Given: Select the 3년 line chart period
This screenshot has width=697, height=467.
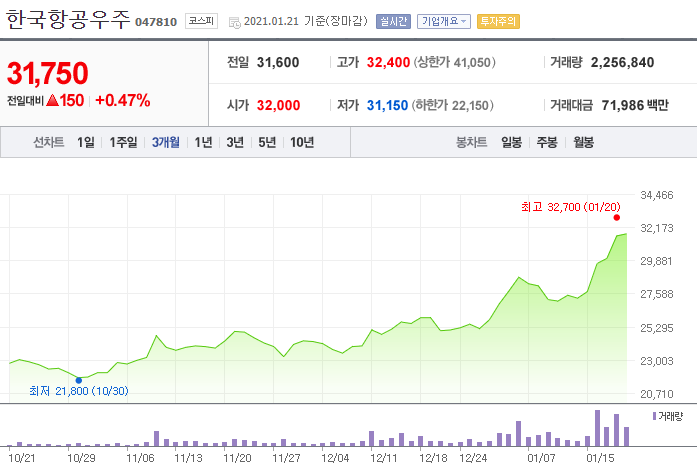Looking at the screenshot, I should [x=235, y=142].
